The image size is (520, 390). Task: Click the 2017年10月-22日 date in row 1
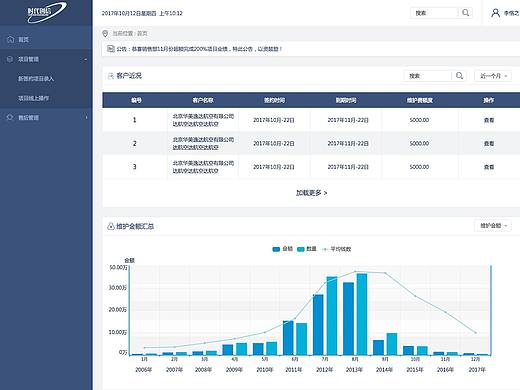[x=274, y=120]
